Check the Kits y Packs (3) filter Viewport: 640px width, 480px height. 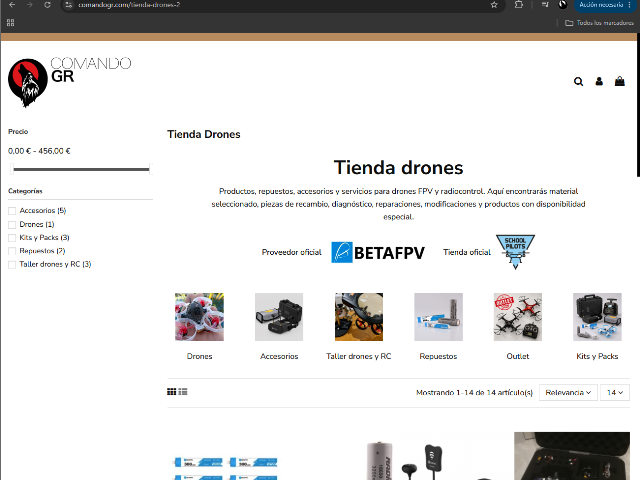tap(12, 238)
